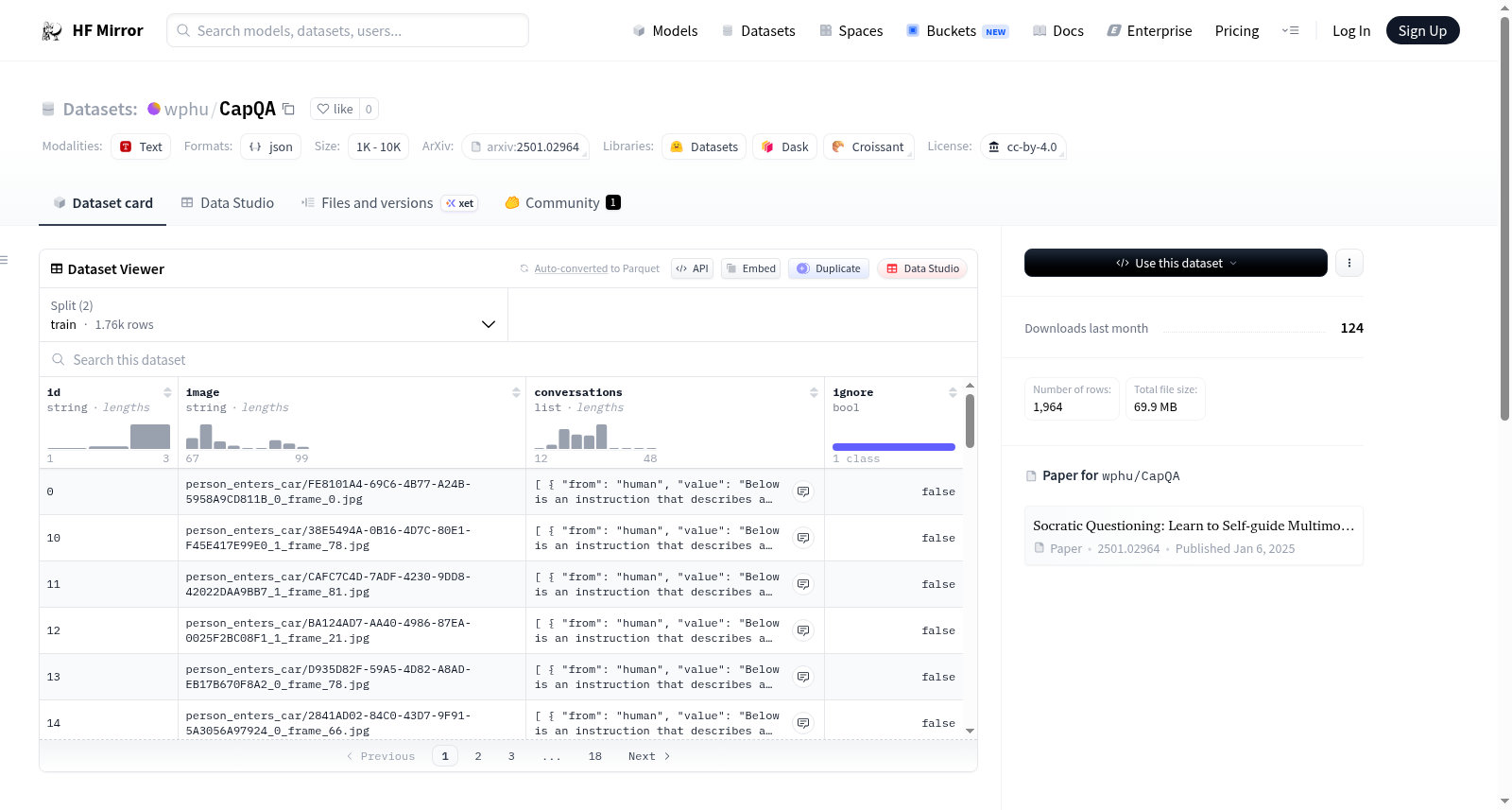
Task: Click the CapQA dataset title
Action: click(248, 110)
